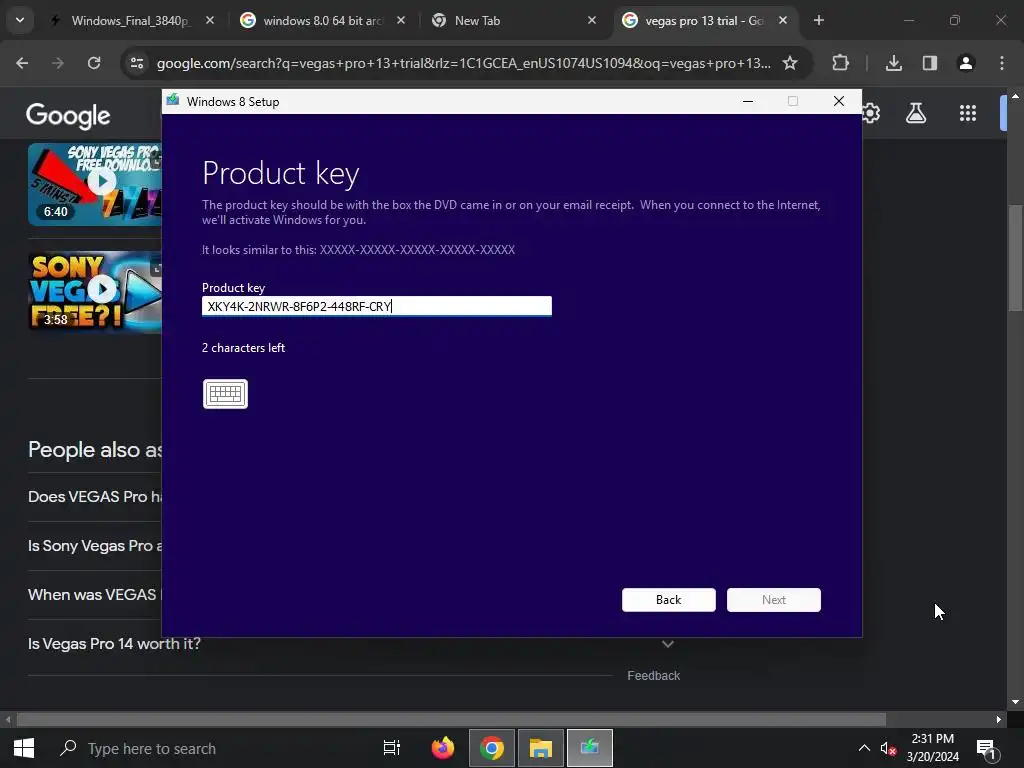Open Chrome from the taskbar
1024x768 pixels.
pos(492,748)
